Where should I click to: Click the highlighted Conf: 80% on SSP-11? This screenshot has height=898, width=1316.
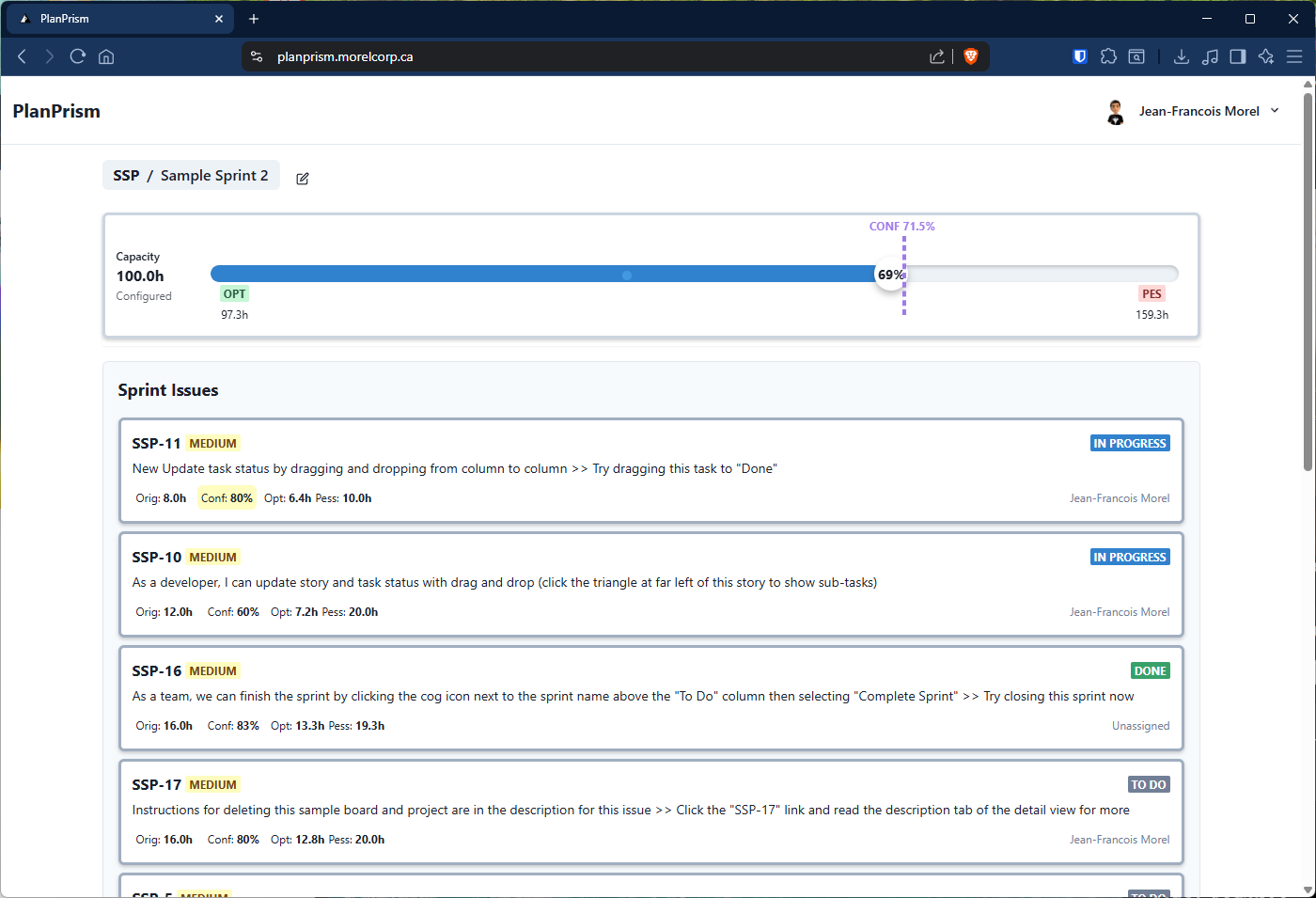227,498
